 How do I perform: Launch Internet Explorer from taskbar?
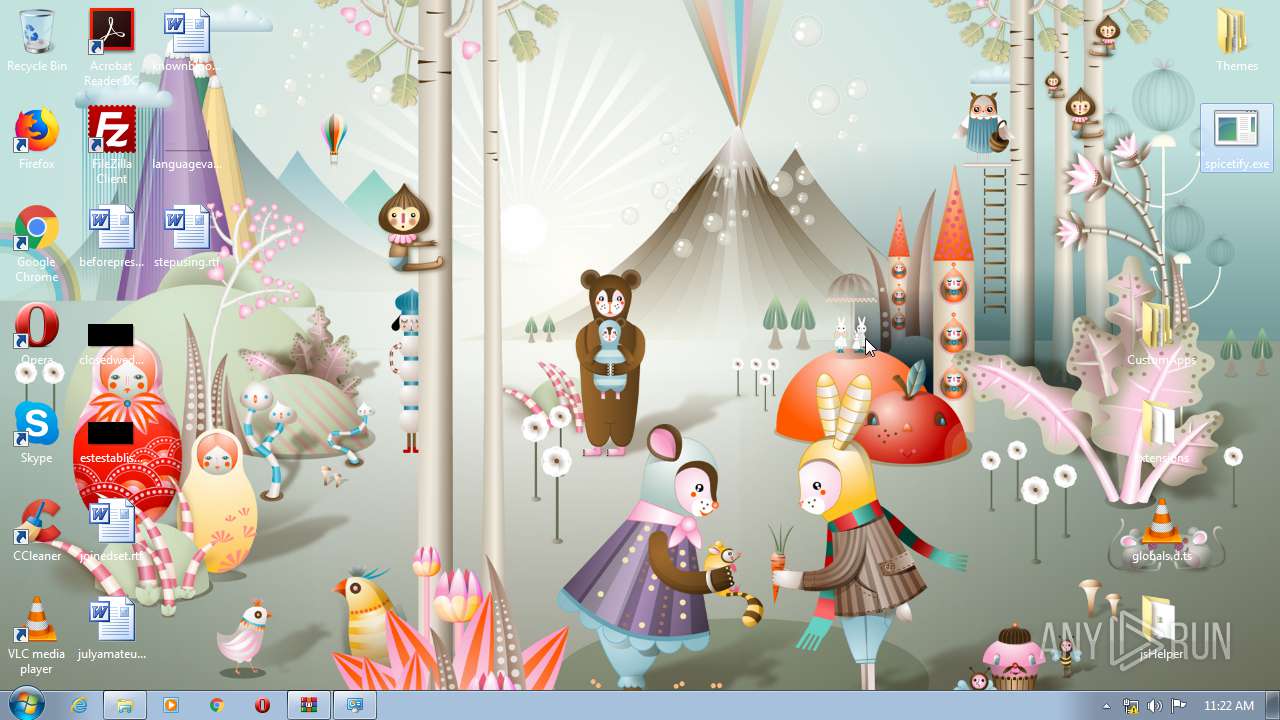(79, 705)
